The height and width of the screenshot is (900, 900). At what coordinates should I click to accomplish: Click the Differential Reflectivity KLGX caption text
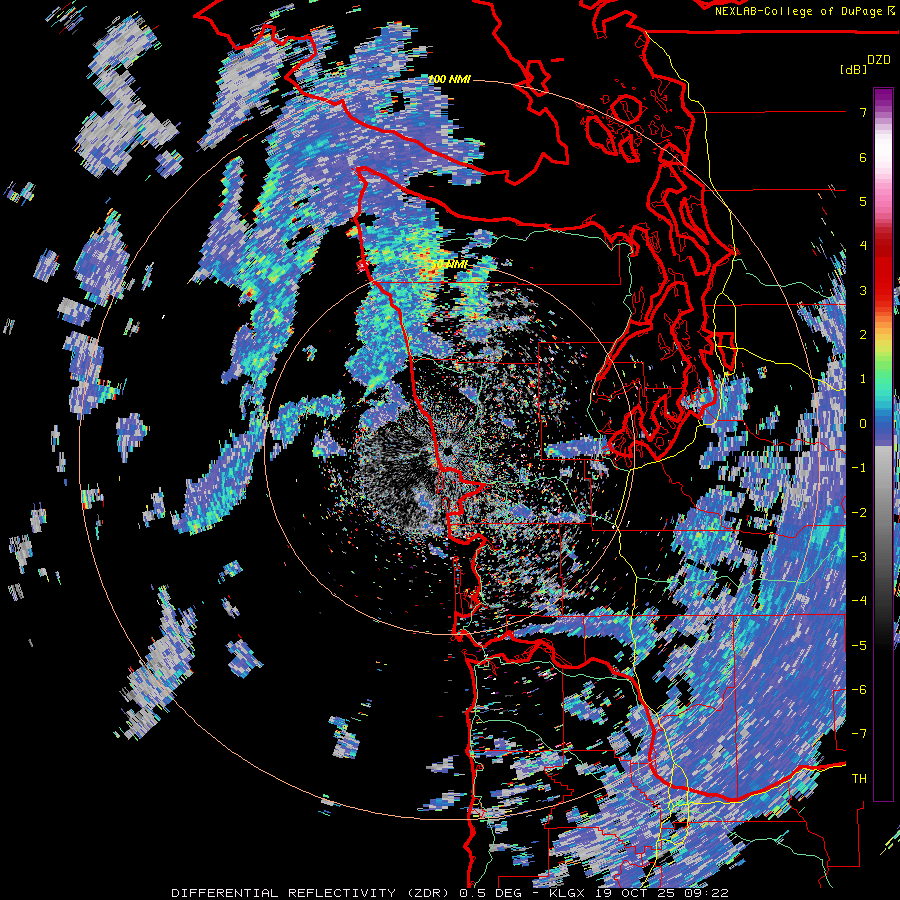point(450,893)
